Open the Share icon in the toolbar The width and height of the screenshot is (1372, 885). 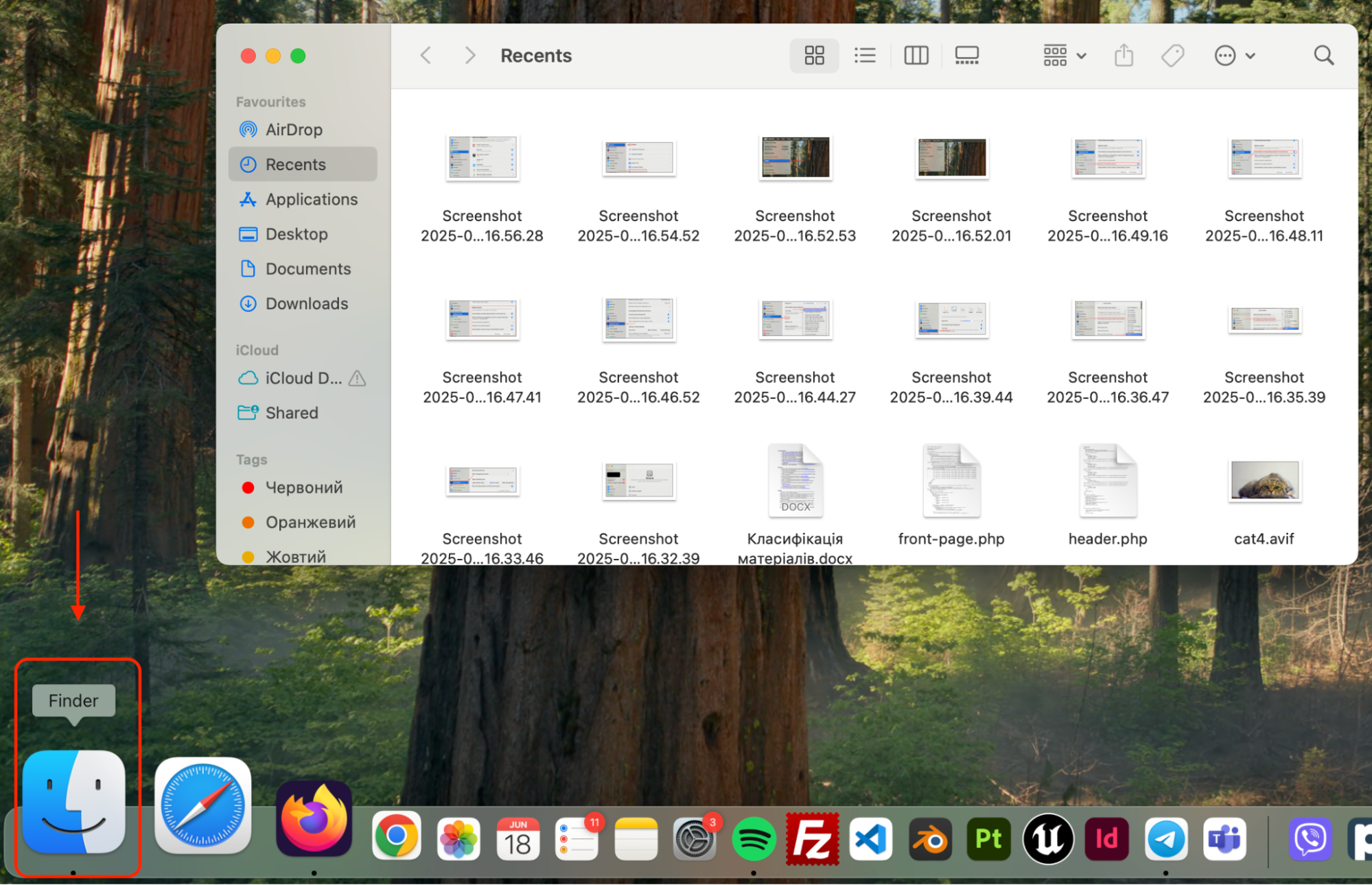pyautogui.click(x=1123, y=55)
